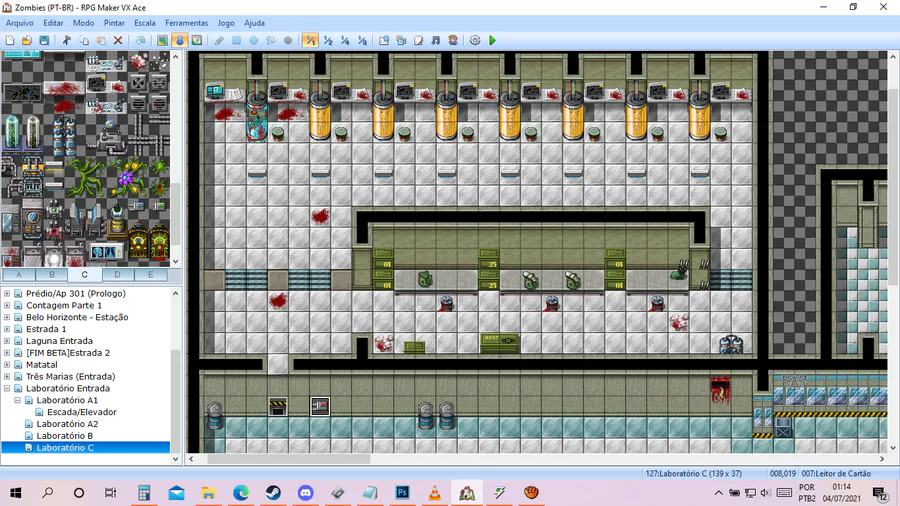Select the Ellipse drawing tool
This screenshot has width=900, height=506.
[x=254, y=40]
